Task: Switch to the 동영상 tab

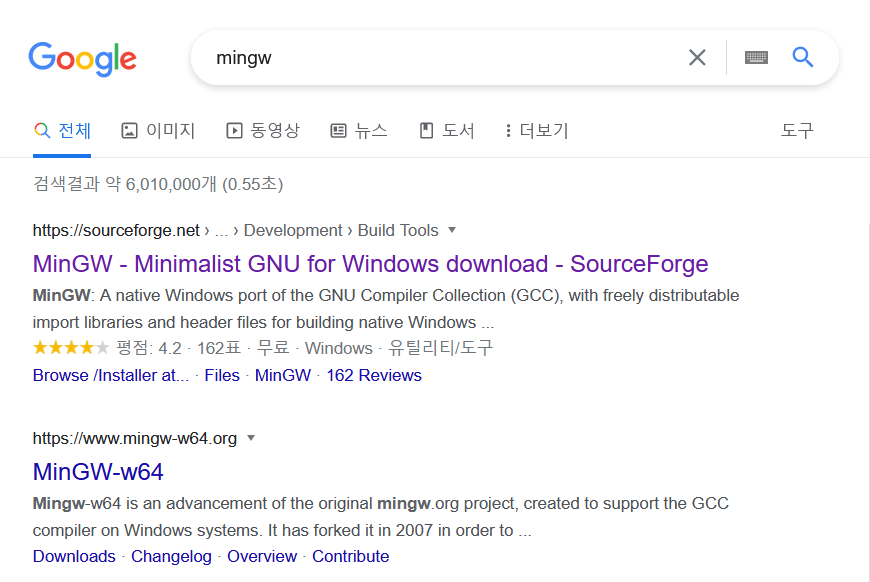Action: [x=263, y=131]
